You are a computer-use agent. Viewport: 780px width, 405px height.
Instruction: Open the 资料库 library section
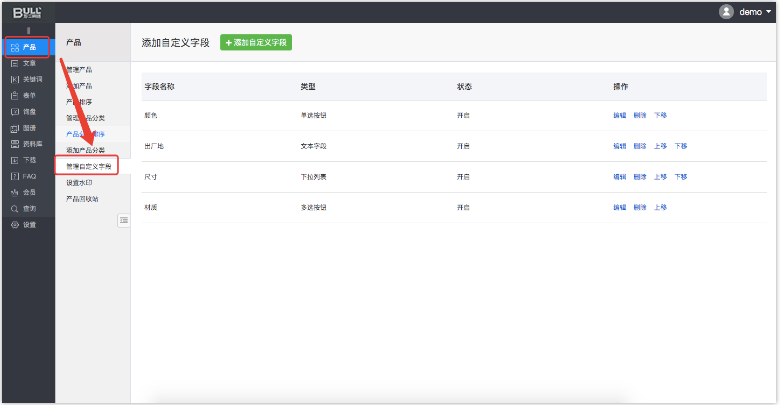pyautogui.click(x=28, y=144)
